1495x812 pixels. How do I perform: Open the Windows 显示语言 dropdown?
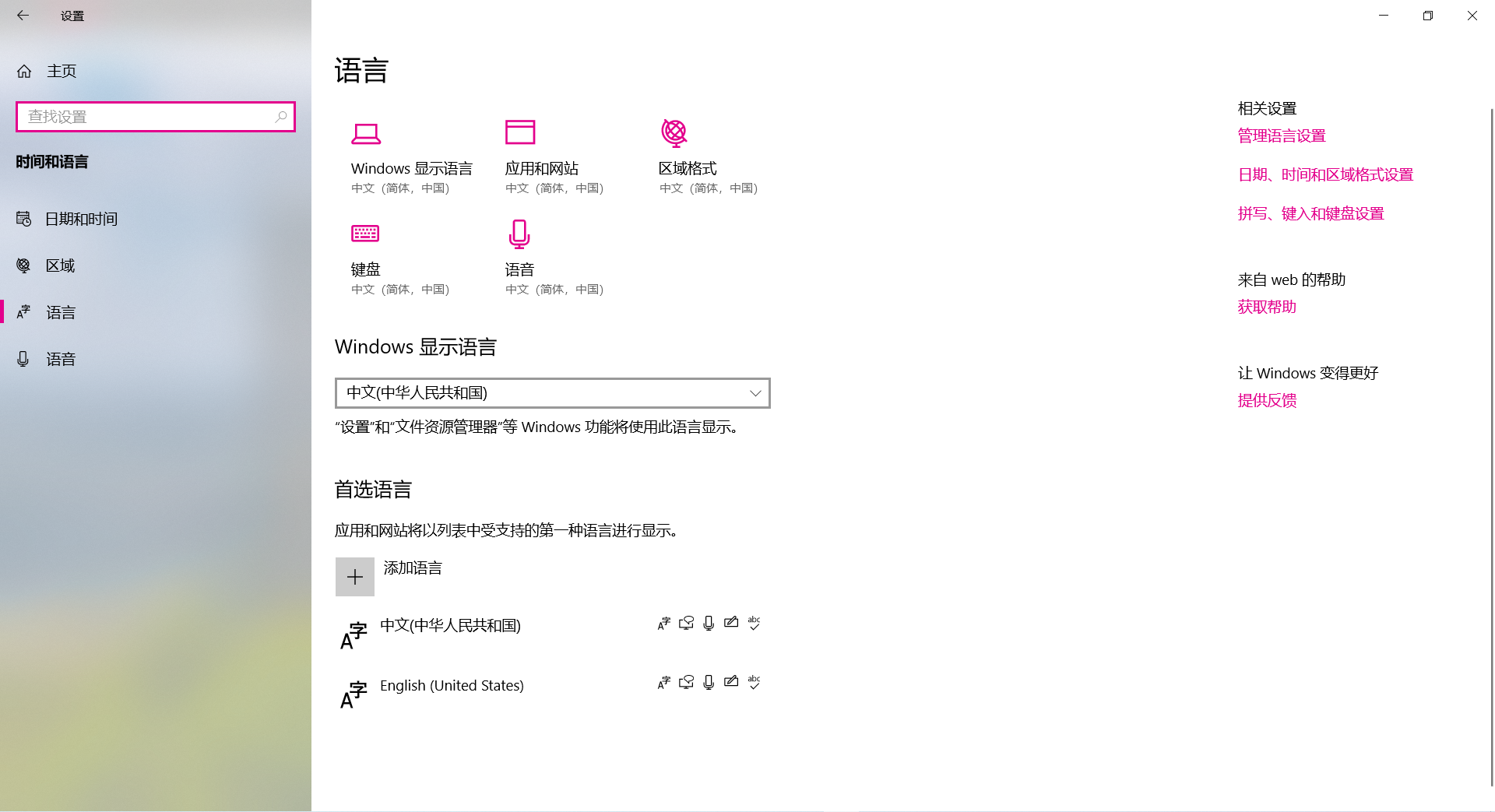click(x=551, y=393)
